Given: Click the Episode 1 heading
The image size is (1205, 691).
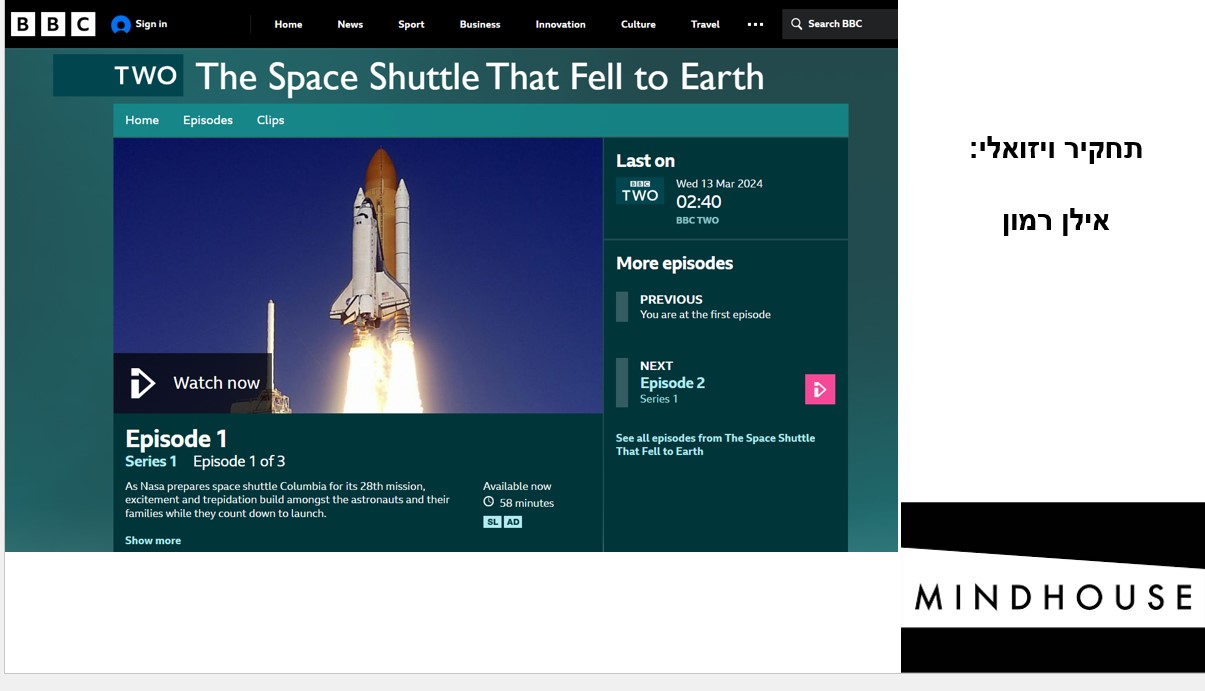Looking at the screenshot, I should coord(176,439).
